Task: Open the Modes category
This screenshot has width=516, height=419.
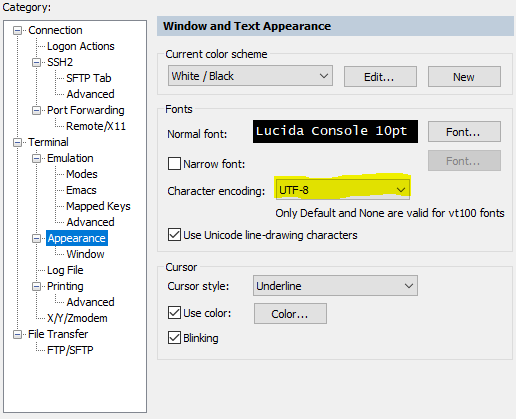Action: point(82,174)
